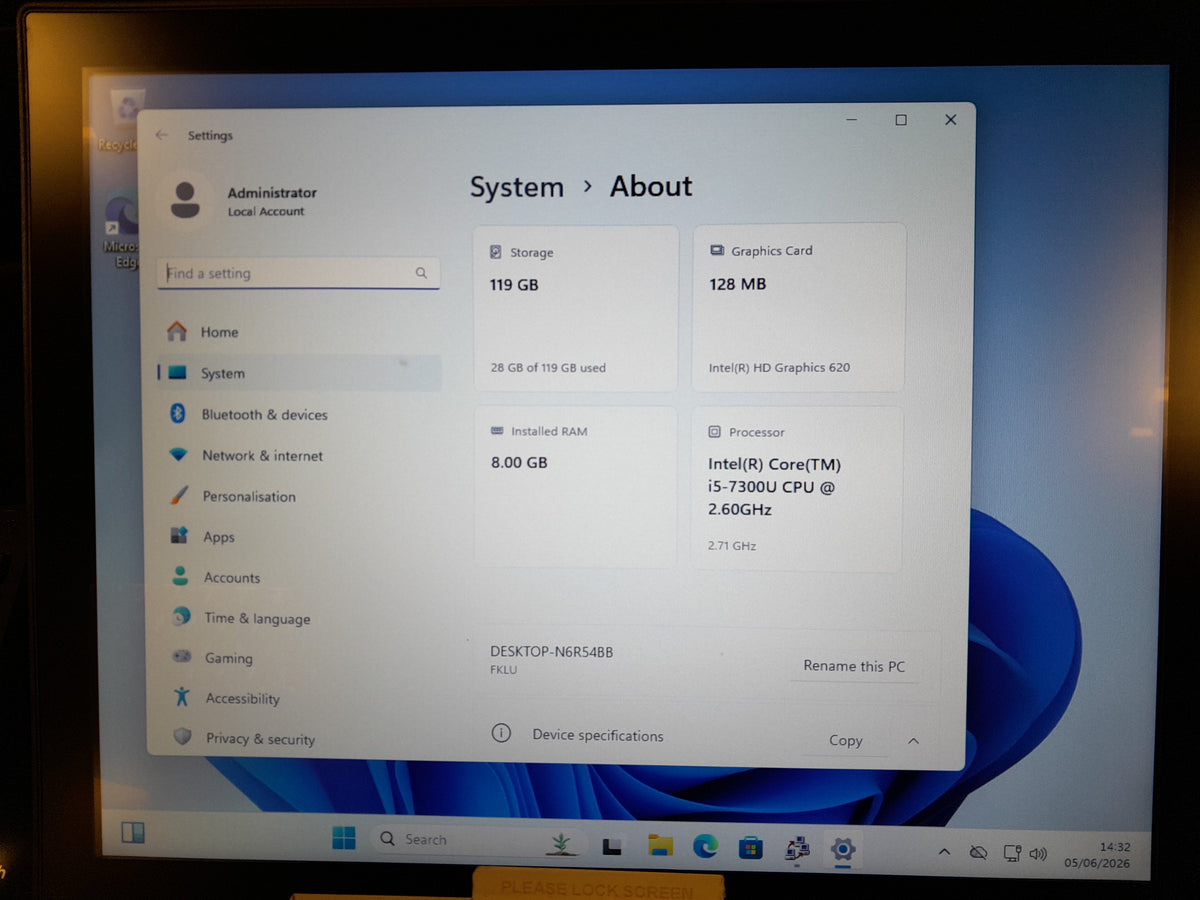Click the Device specifications info icon
Image resolution: width=1200 pixels, height=900 pixels.
pyautogui.click(x=501, y=733)
